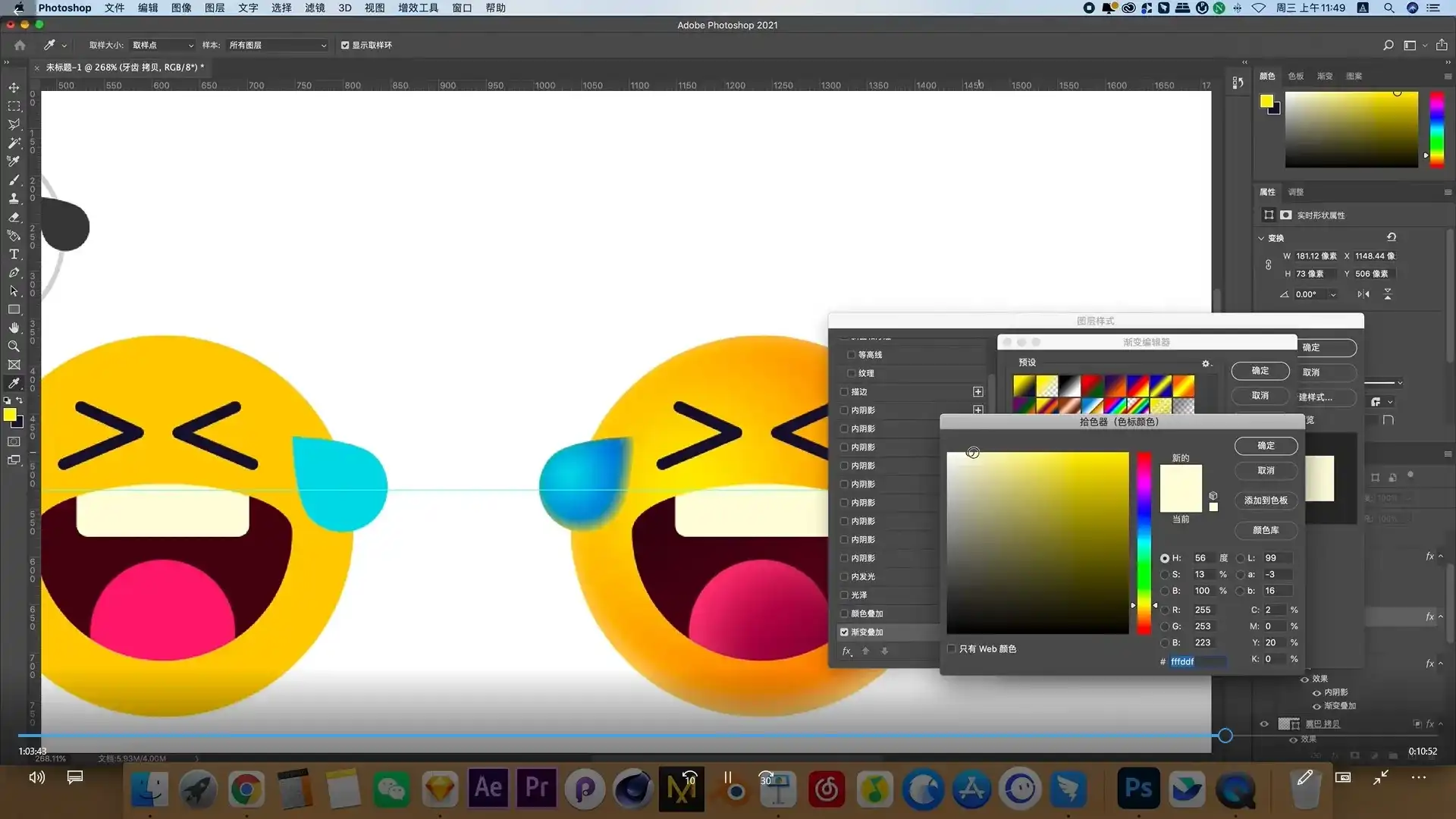Select the Move tool
The image size is (1456, 819).
[14, 88]
